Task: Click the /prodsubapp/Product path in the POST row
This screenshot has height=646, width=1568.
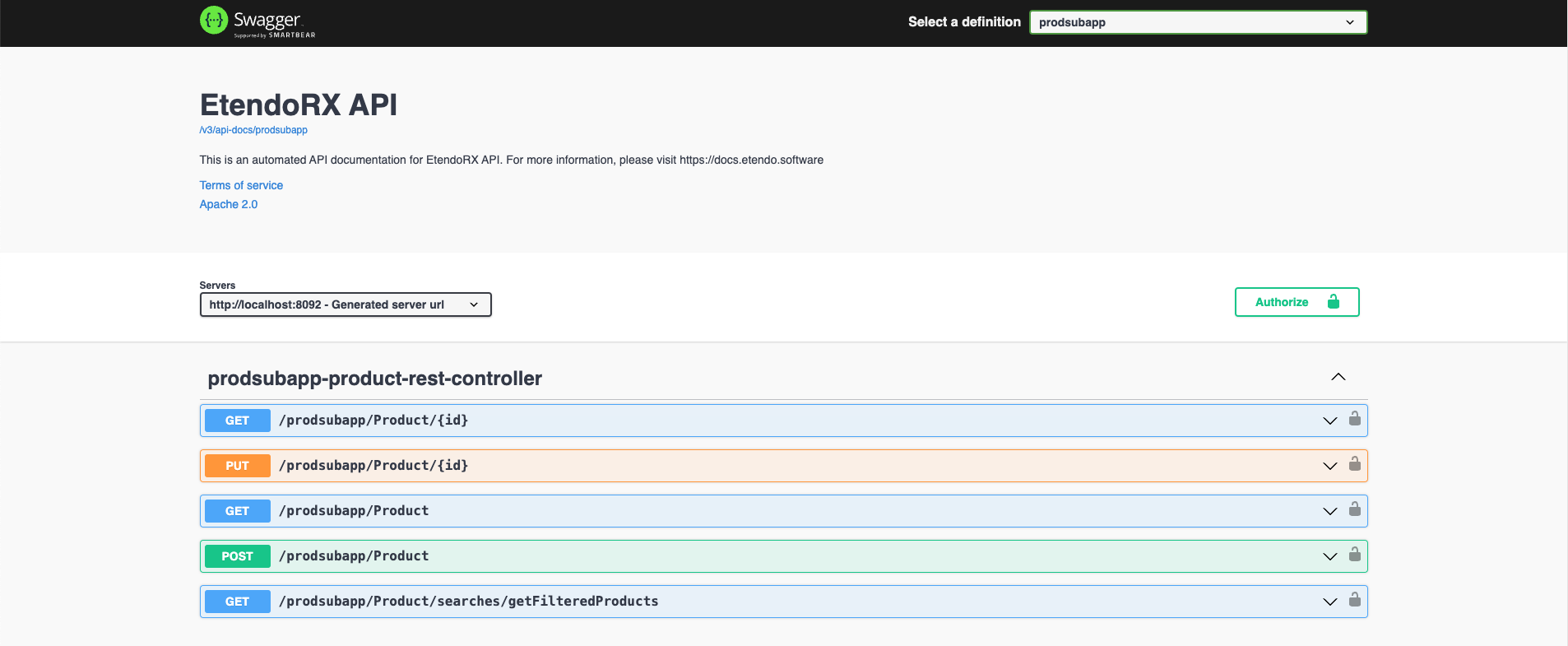Action: pyautogui.click(x=354, y=556)
